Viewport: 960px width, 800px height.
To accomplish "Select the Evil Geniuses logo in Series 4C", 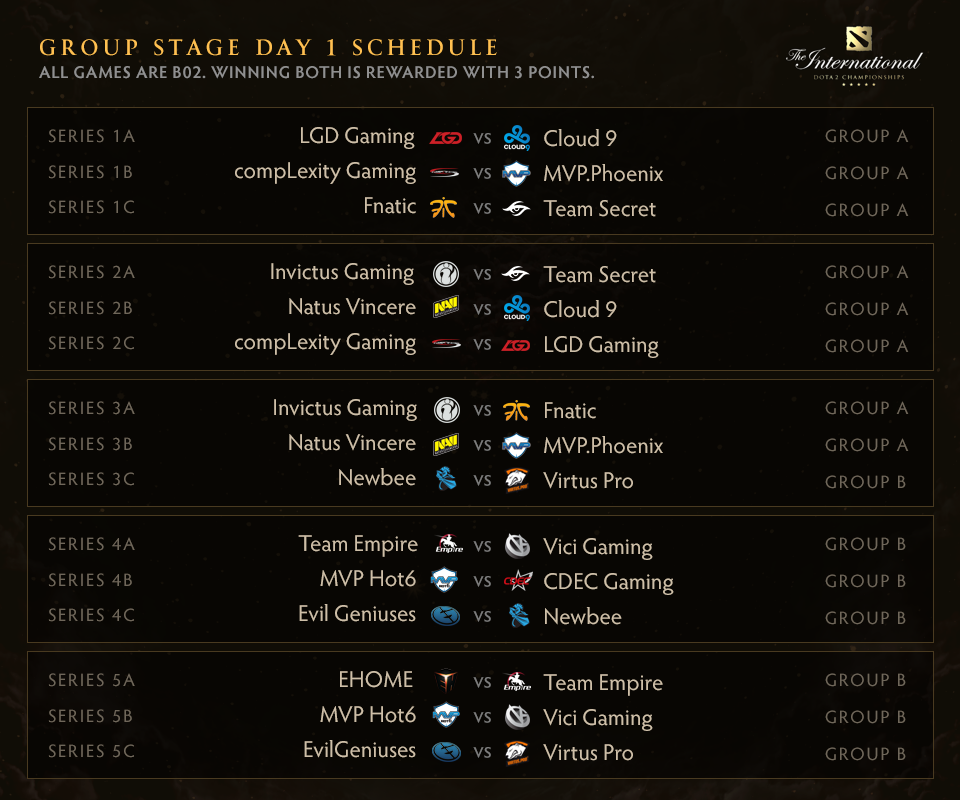I will 445,616.
